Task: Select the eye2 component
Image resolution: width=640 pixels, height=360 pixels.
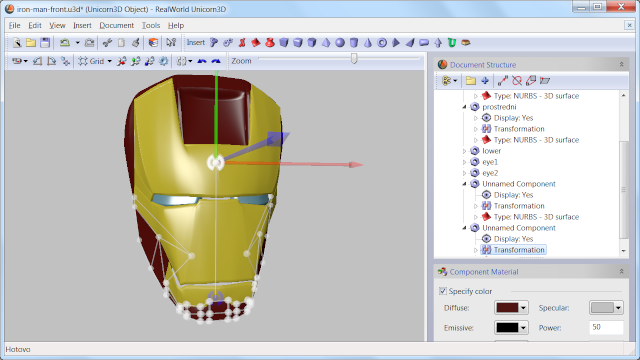Action: tap(490, 173)
